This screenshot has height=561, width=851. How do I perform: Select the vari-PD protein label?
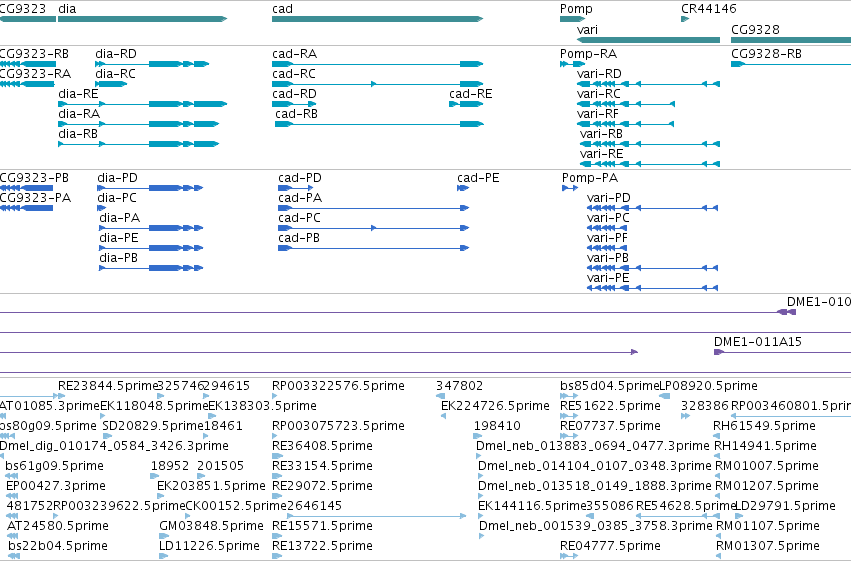[x=609, y=198]
